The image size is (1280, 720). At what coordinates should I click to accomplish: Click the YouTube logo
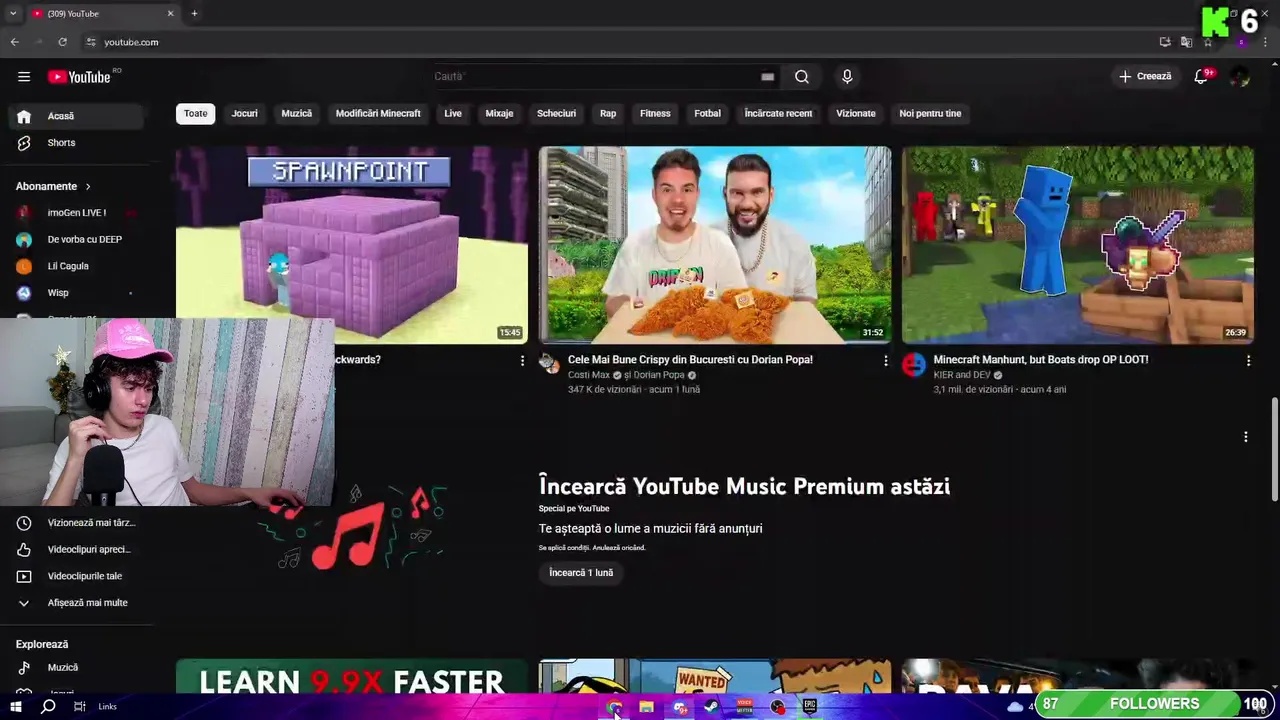pos(79,77)
